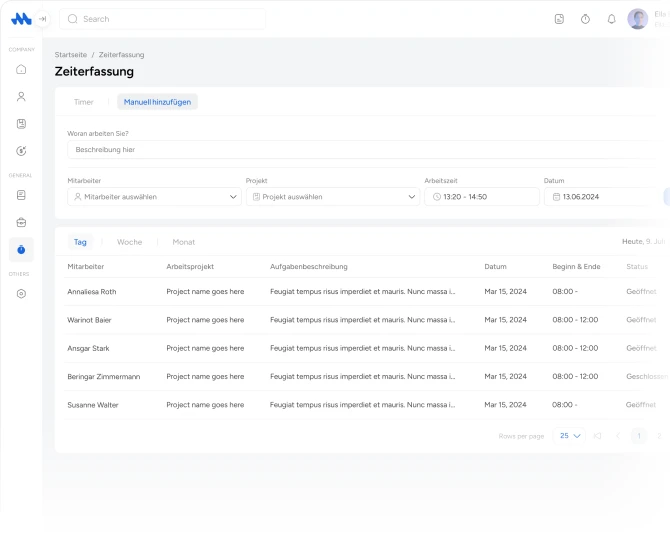Click the Beschreibung hier description field
This screenshot has height=539, width=670.
[x=360, y=150]
